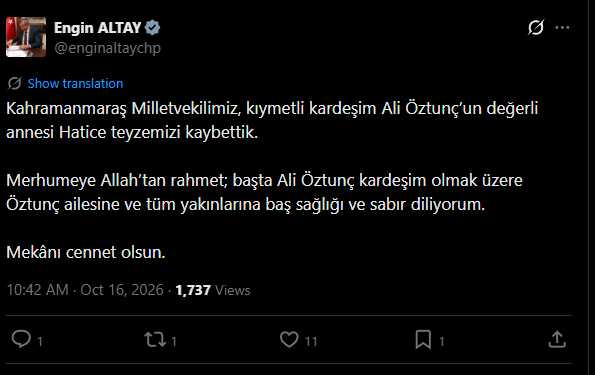
Task: Click the blue verified badge
Action: click(152, 28)
